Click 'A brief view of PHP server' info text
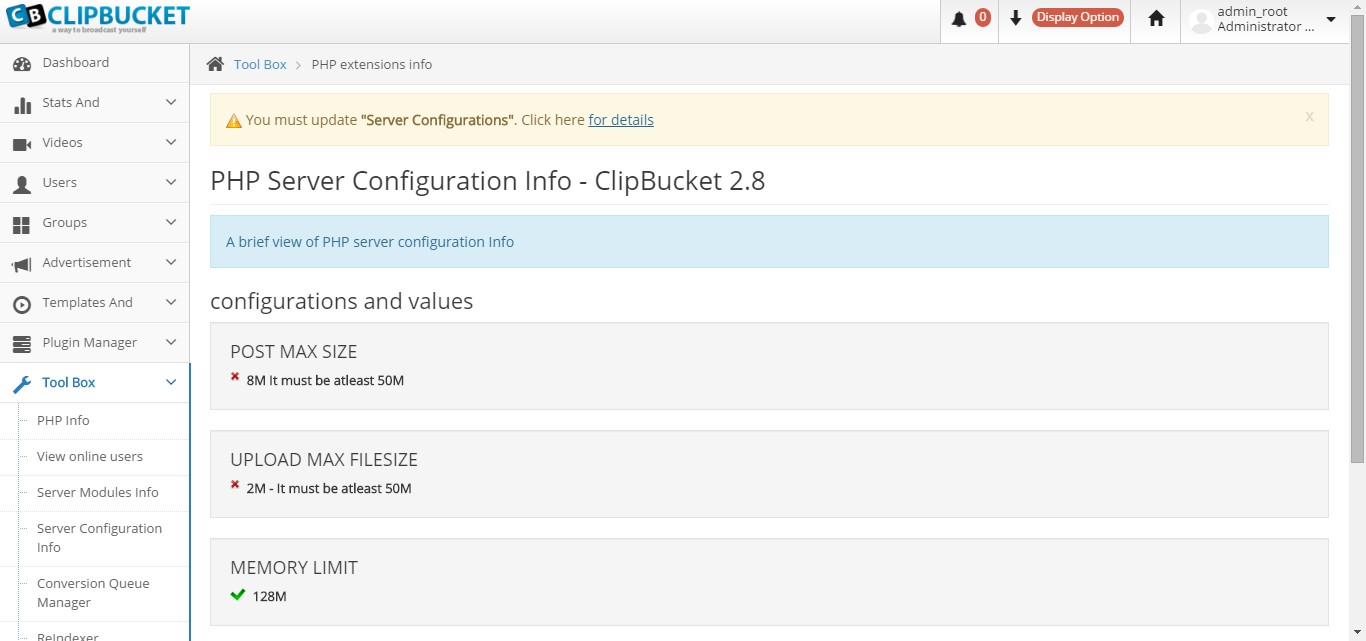 (370, 242)
